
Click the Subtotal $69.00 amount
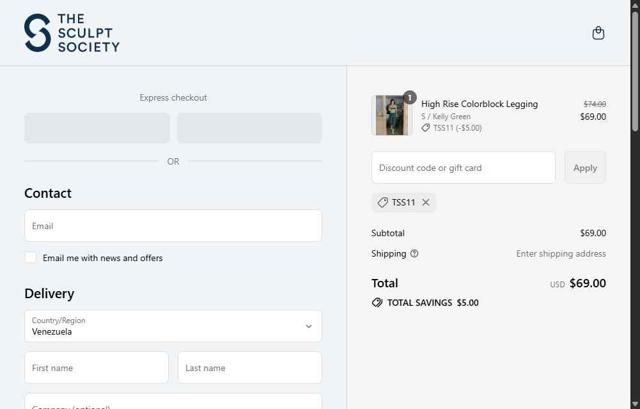(x=593, y=233)
